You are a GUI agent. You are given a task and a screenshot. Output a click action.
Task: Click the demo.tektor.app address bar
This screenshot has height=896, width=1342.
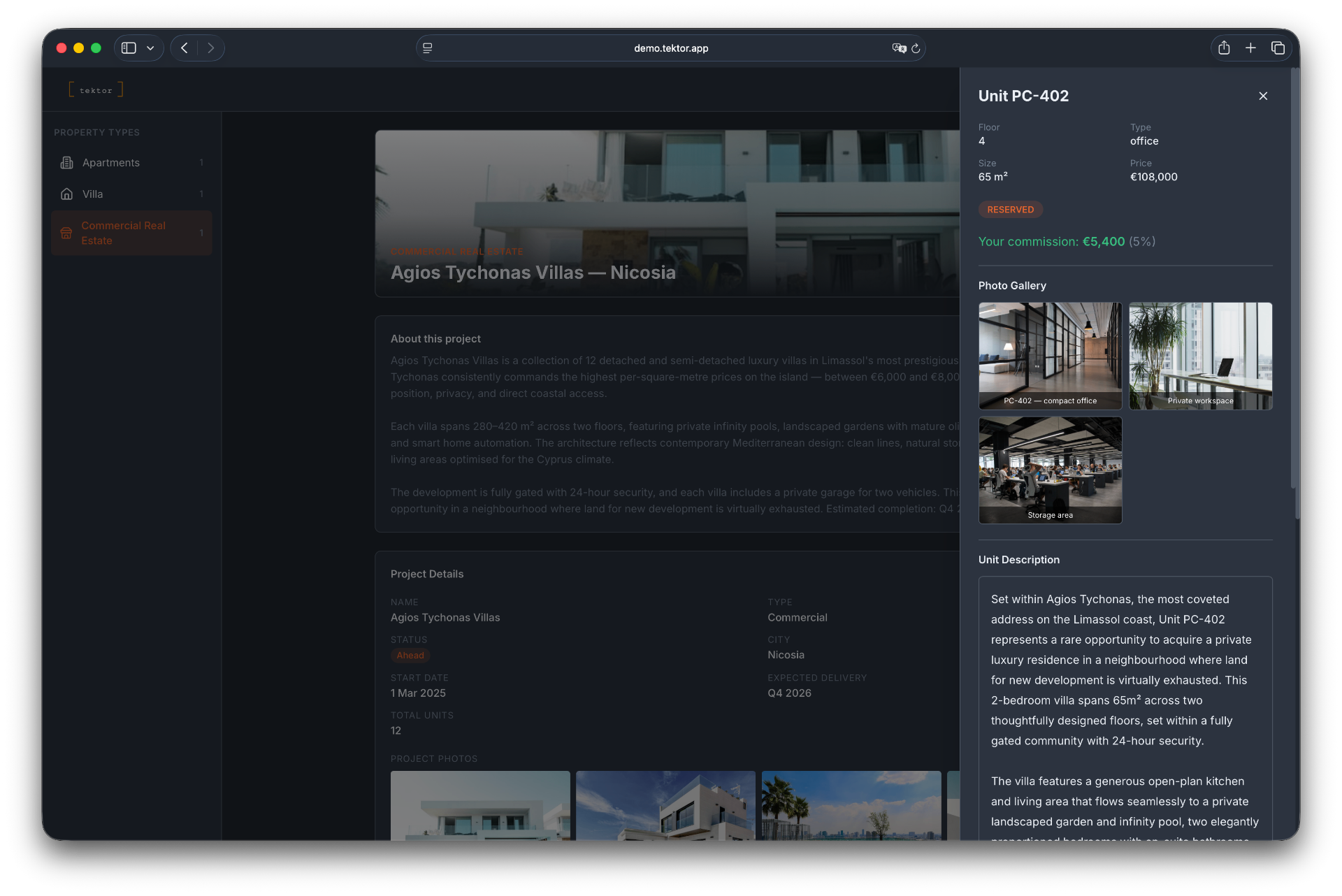[670, 48]
